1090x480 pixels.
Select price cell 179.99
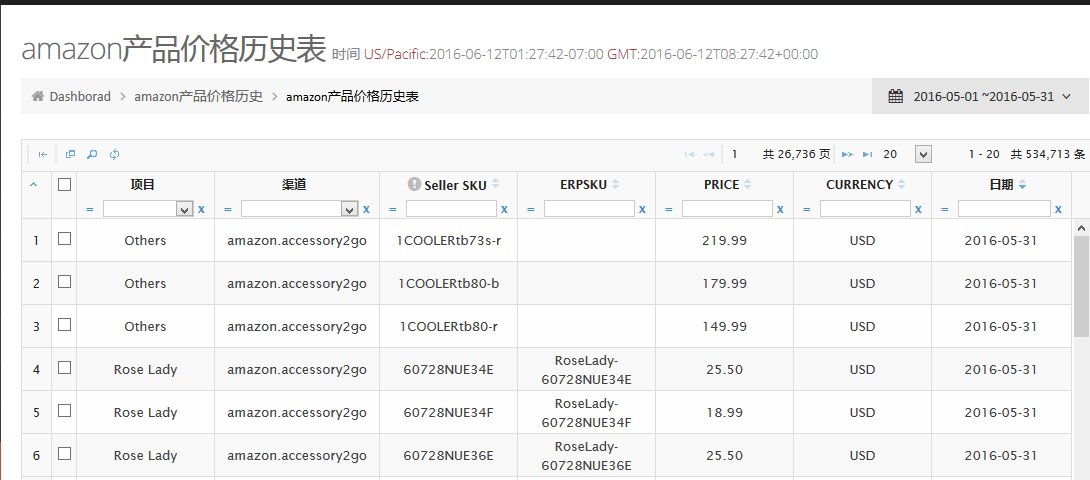tap(724, 284)
